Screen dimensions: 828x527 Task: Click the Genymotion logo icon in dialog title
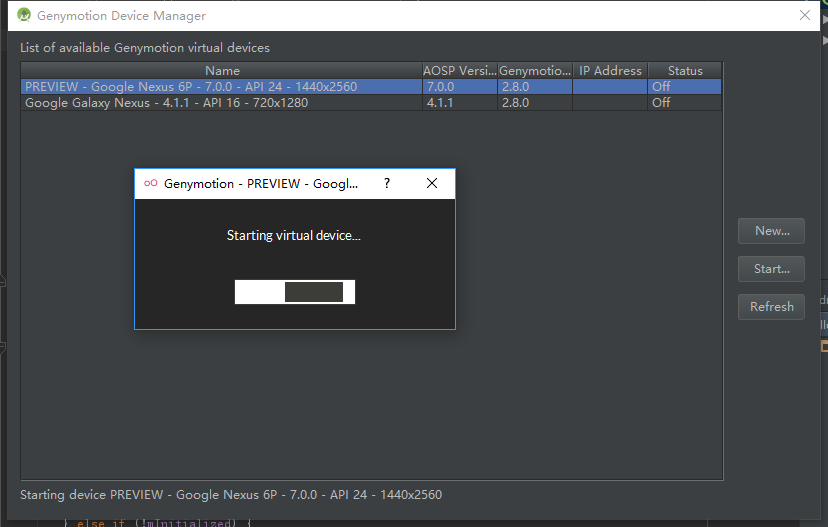(x=150, y=183)
